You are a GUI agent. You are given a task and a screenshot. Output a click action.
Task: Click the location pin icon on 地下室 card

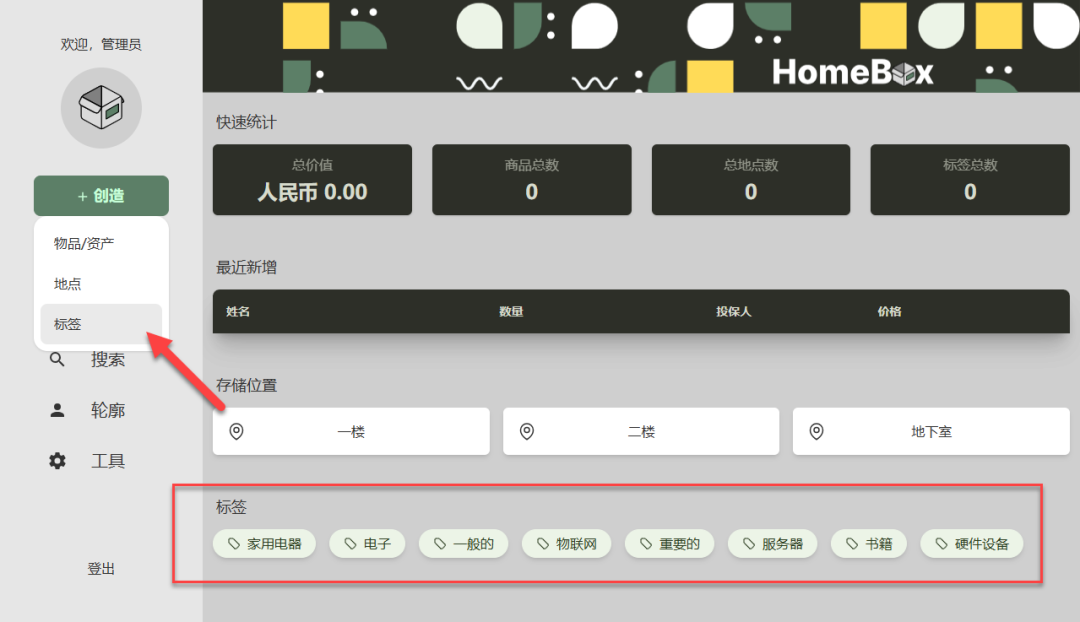point(817,431)
